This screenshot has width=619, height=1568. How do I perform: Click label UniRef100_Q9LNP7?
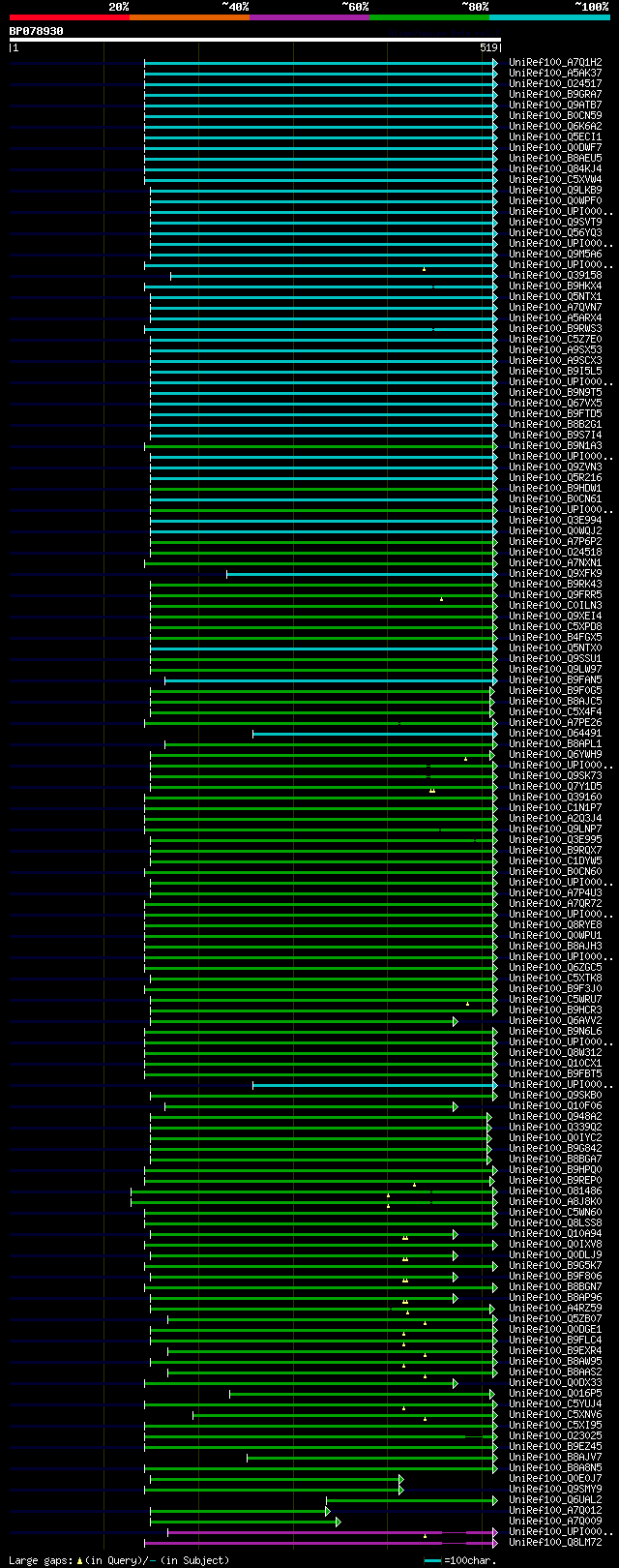tap(556, 829)
